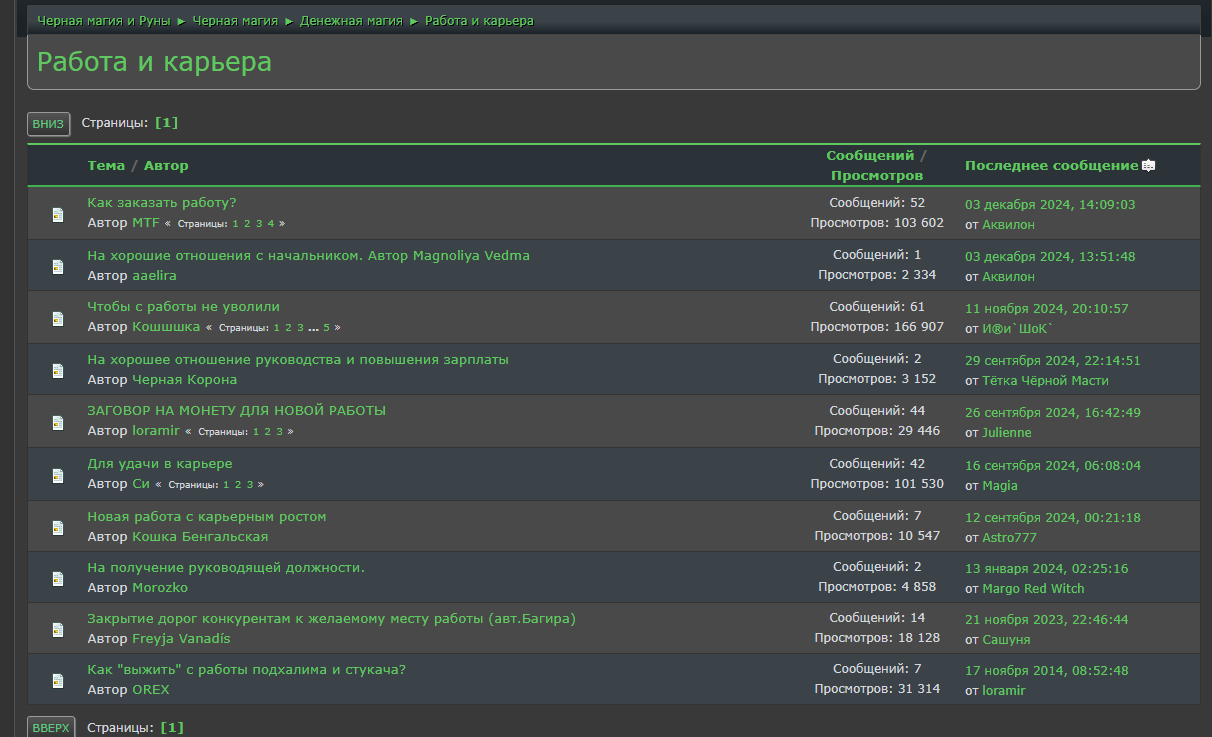1212x737 pixels.
Task: Click topic icon beside 'На хорошие отношения с начальником'
Action: 58,266
